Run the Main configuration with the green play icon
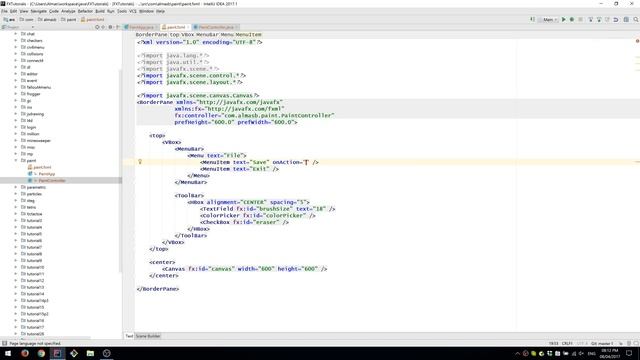The width and height of the screenshot is (640, 360). [x=564, y=20]
